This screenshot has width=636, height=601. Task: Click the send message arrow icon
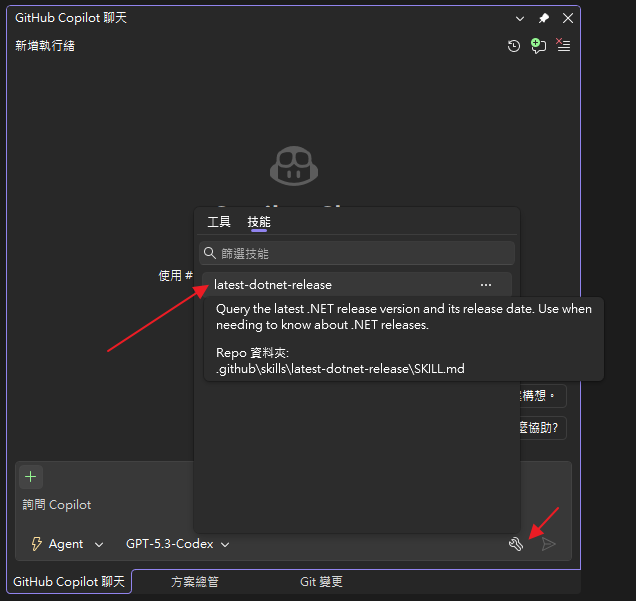coord(548,544)
